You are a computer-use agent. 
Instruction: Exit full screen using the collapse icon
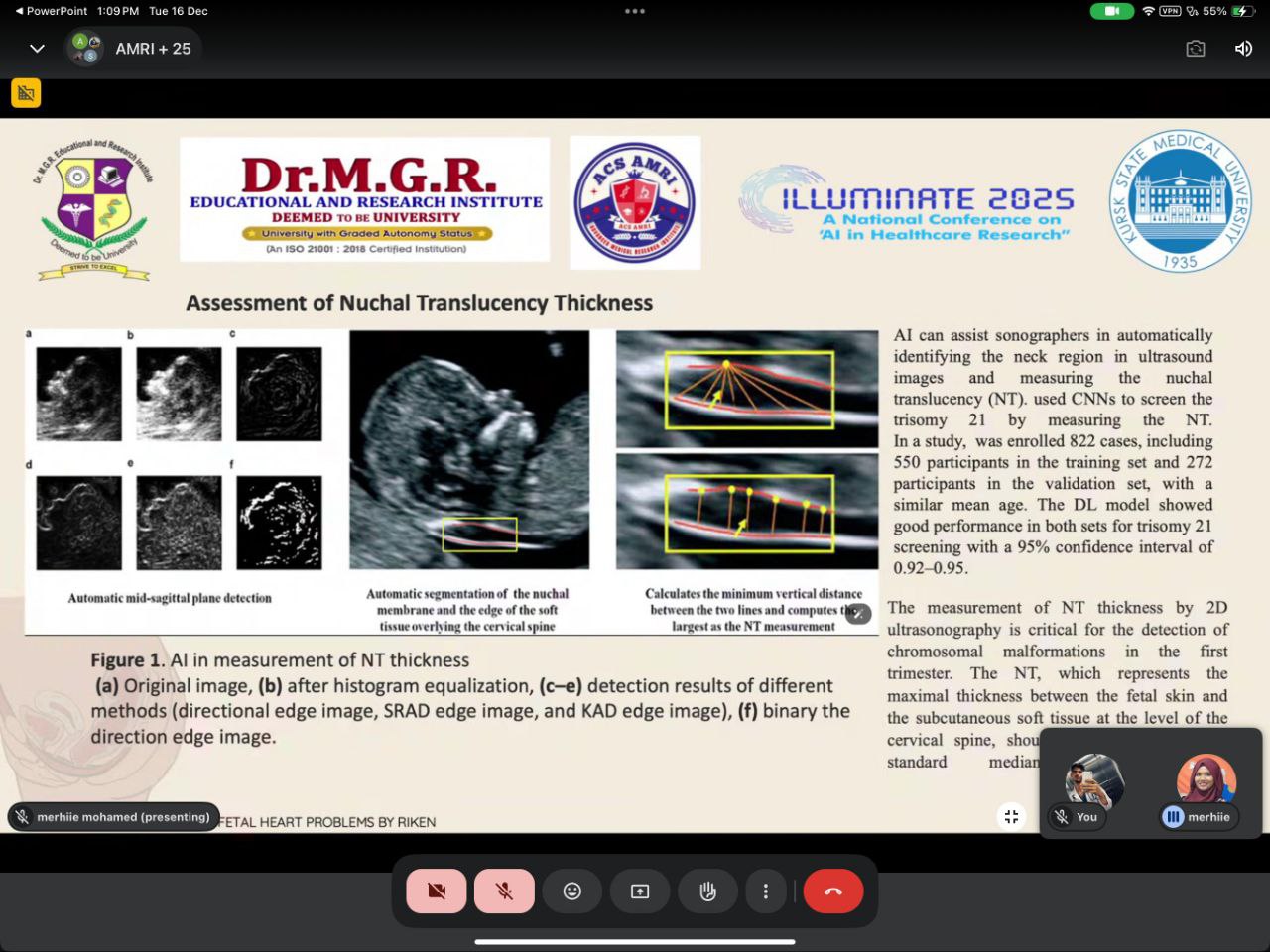click(x=1011, y=816)
